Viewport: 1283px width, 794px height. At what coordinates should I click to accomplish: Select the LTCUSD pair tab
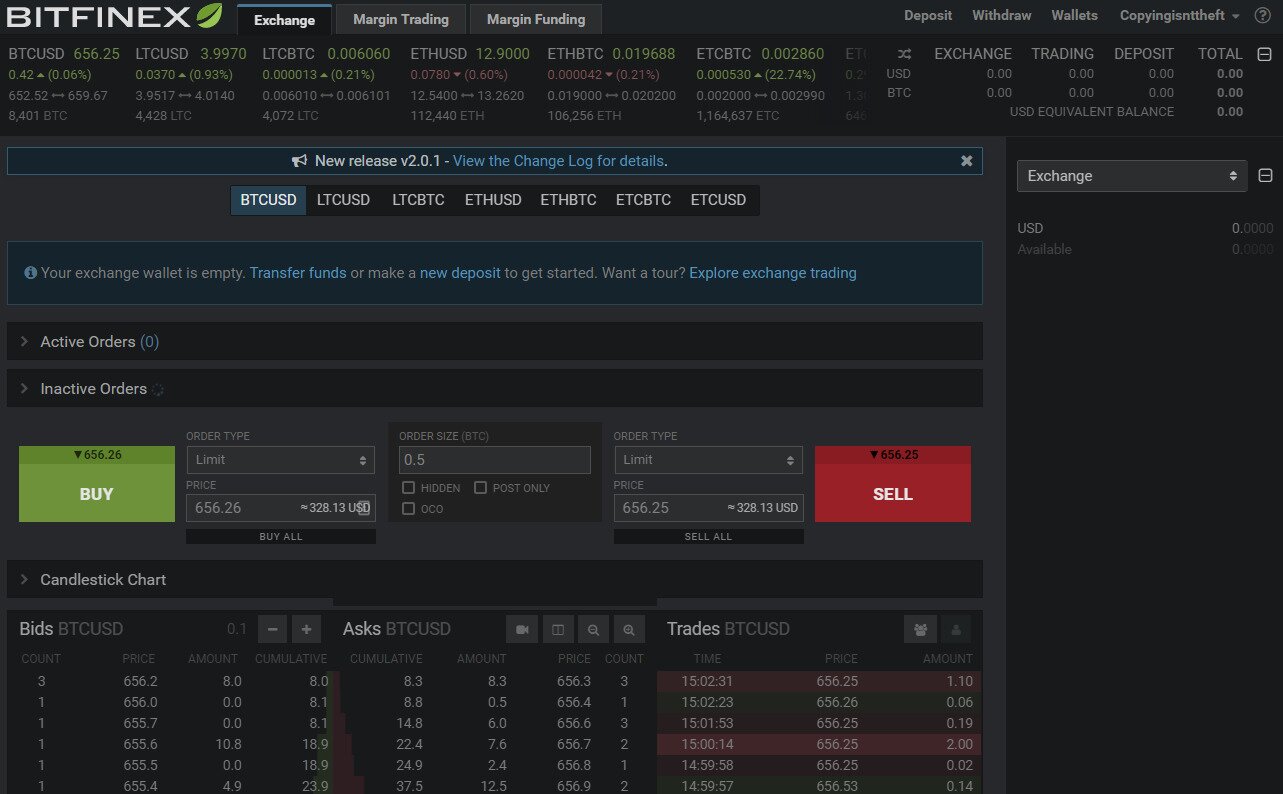343,200
